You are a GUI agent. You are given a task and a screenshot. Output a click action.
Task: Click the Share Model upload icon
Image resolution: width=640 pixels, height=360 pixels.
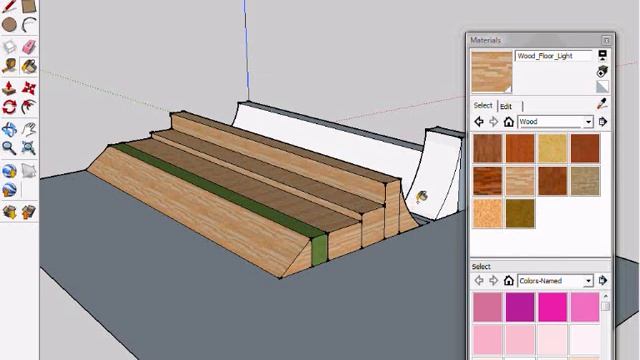(x=29, y=212)
